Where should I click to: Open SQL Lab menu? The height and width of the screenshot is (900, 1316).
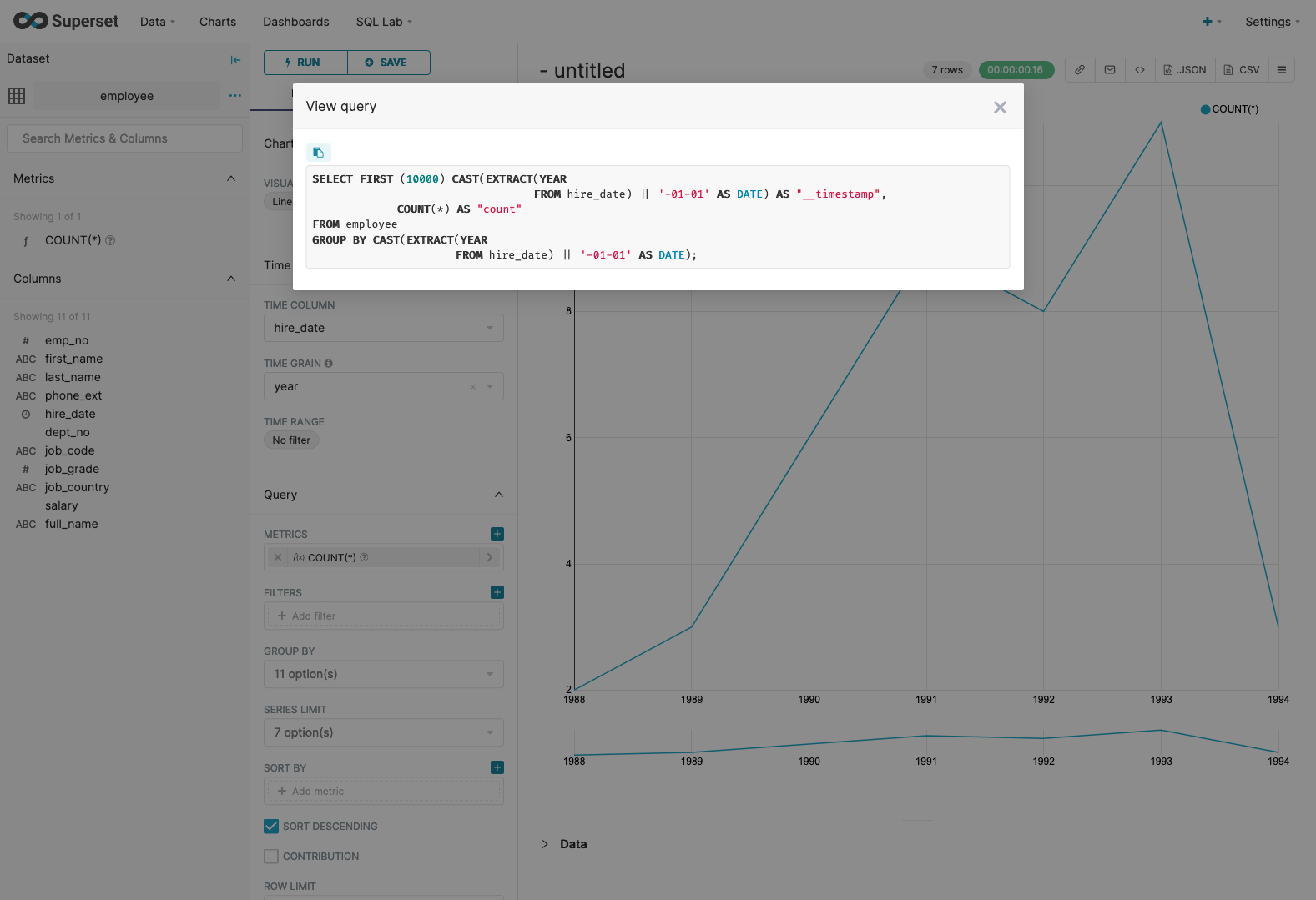click(384, 22)
